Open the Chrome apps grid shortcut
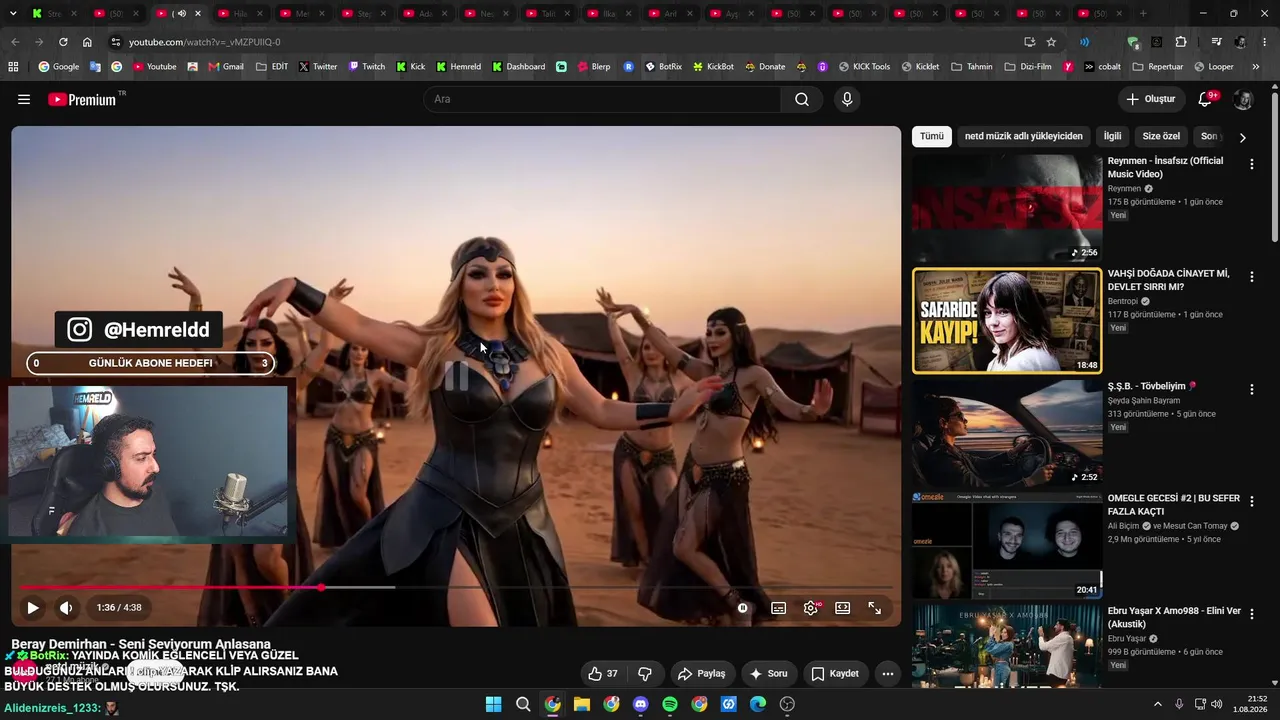 pos(13,67)
